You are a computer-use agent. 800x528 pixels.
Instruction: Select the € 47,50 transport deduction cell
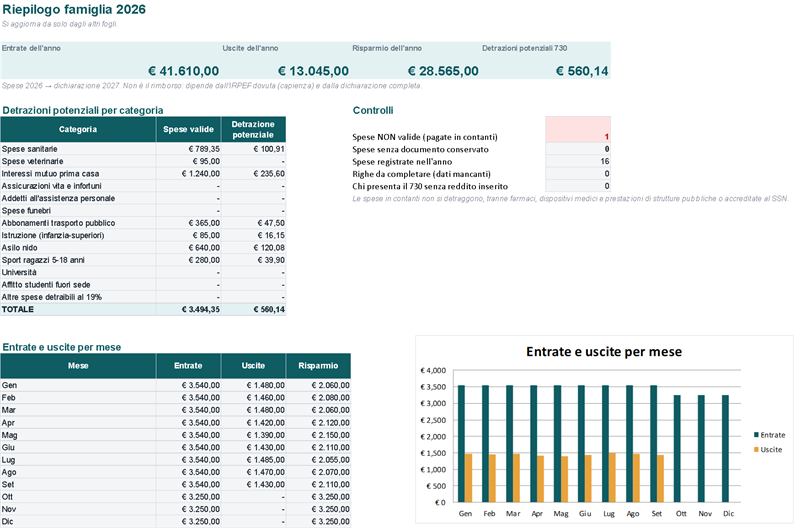click(x=253, y=223)
